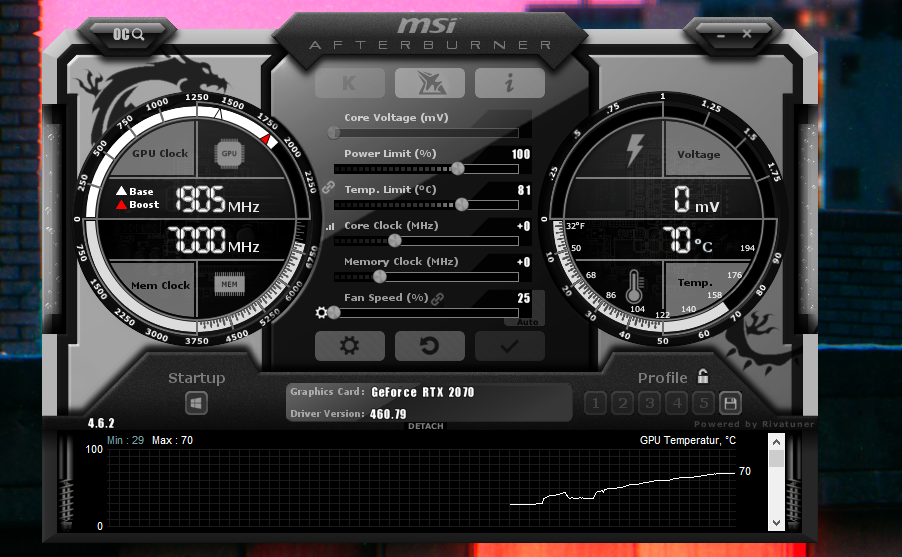
Task: Click the Memory Clock +0 value
Action: (523, 262)
